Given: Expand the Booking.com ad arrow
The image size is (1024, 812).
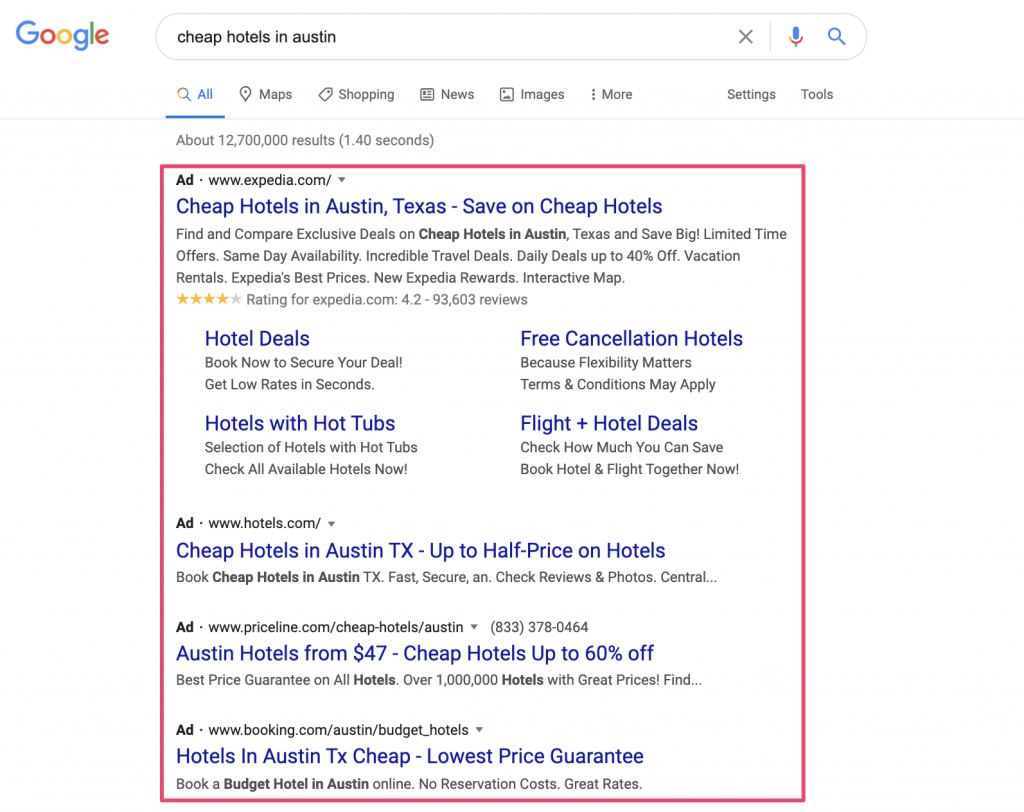Looking at the screenshot, I should coord(480,730).
